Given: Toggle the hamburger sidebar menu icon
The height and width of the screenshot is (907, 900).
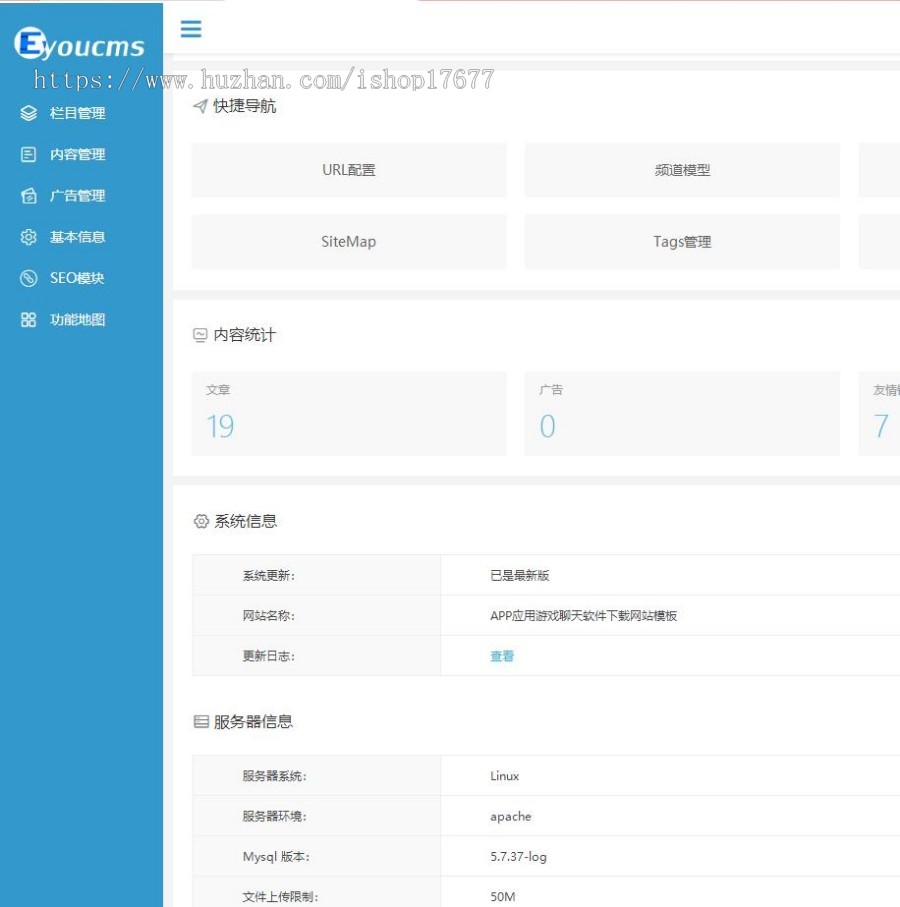Looking at the screenshot, I should pyautogui.click(x=191, y=29).
